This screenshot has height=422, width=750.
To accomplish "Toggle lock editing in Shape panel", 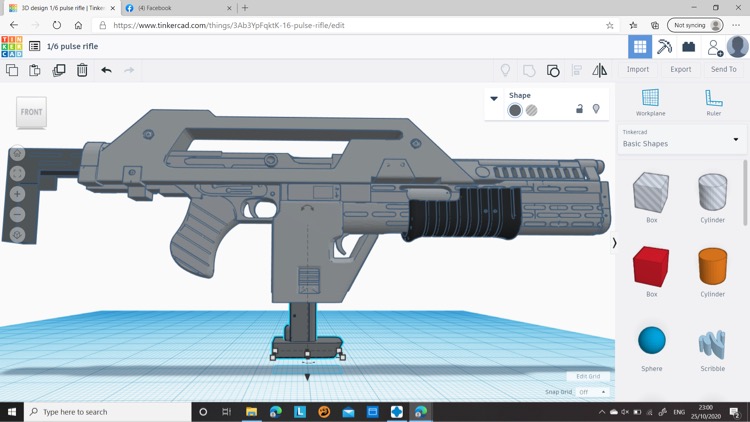I will (579, 109).
